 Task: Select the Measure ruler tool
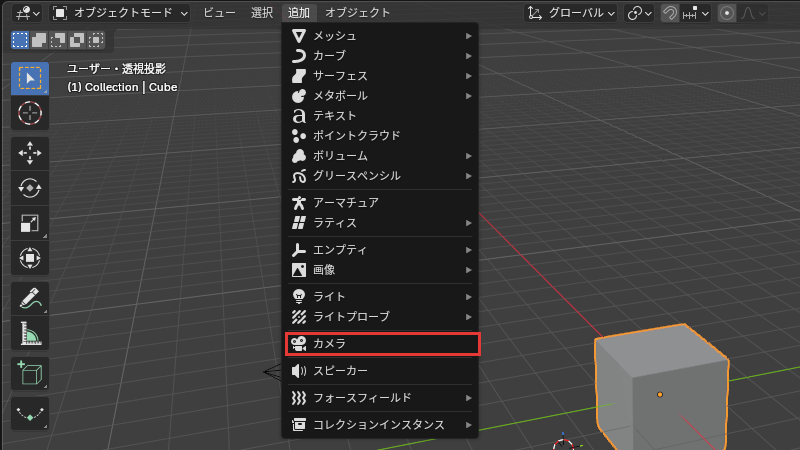30,333
